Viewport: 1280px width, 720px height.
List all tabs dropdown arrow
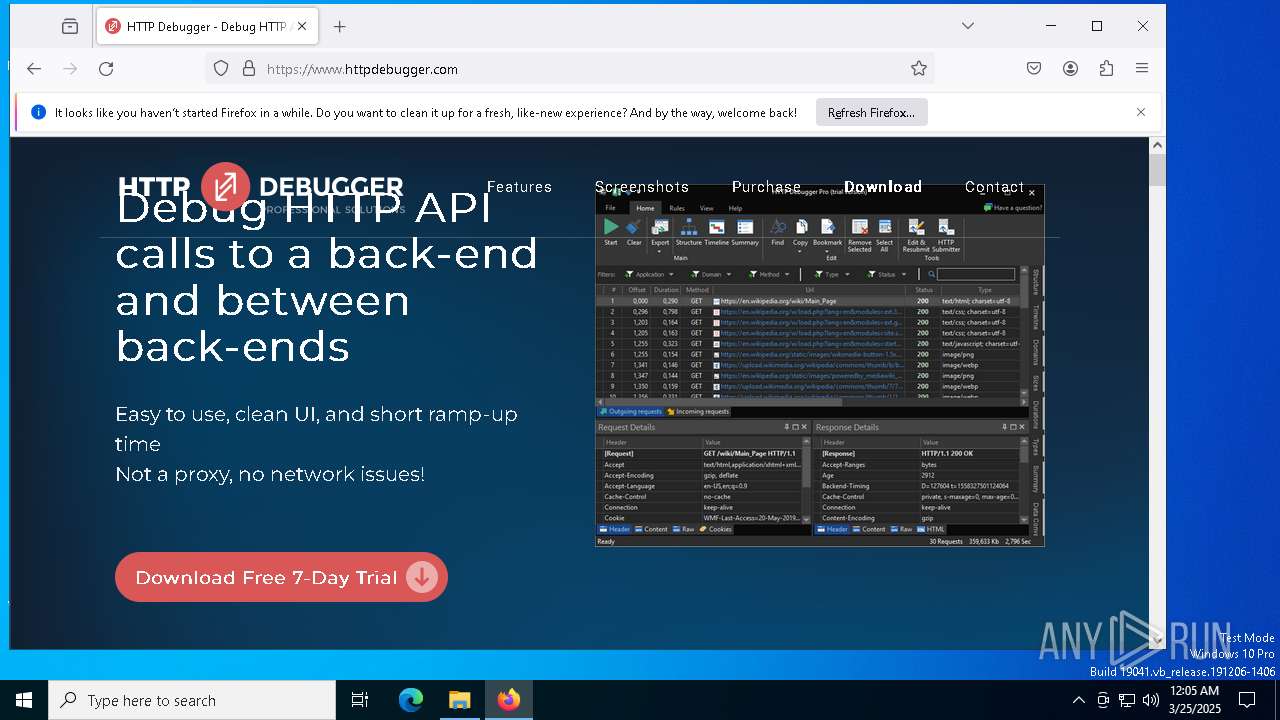click(967, 26)
